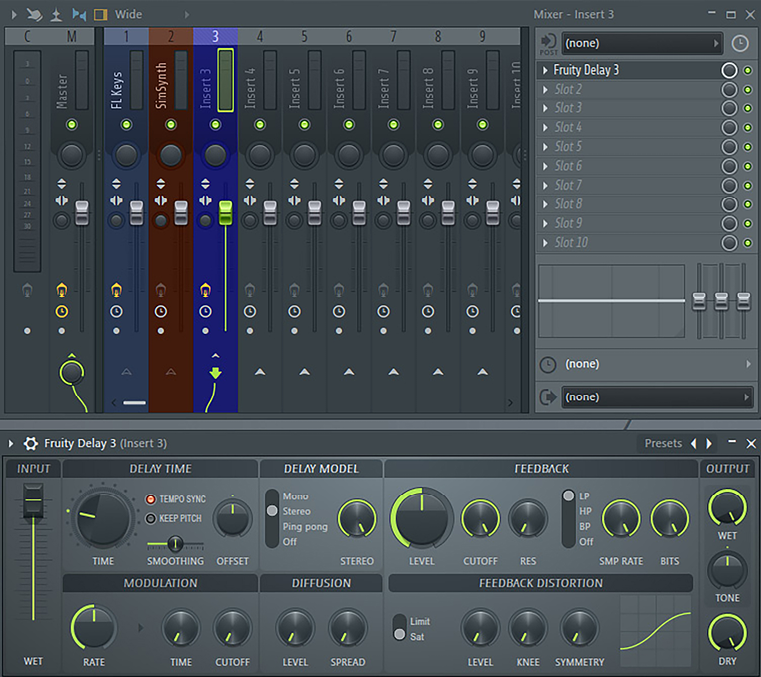The image size is (761, 677).
Task: Select Mono delay model
Action: (296, 496)
